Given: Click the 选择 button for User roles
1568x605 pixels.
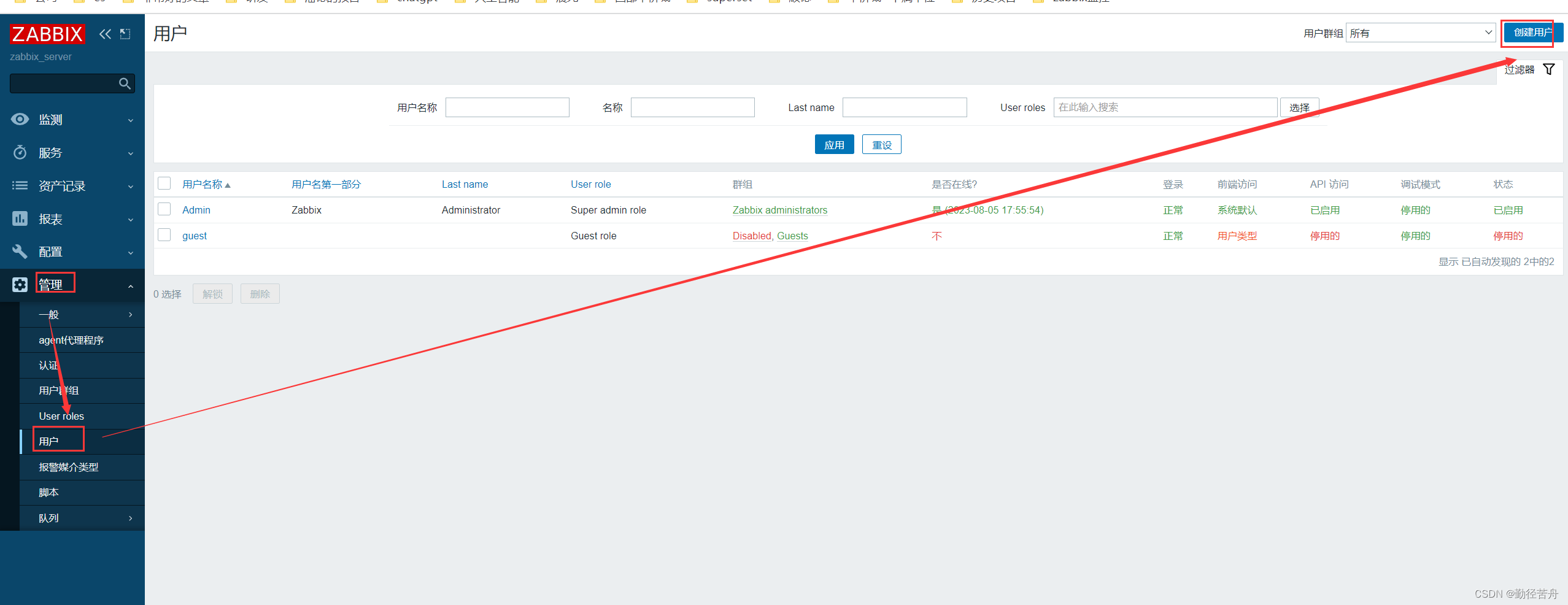Looking at the screenshot, I should click(1299, 107).
